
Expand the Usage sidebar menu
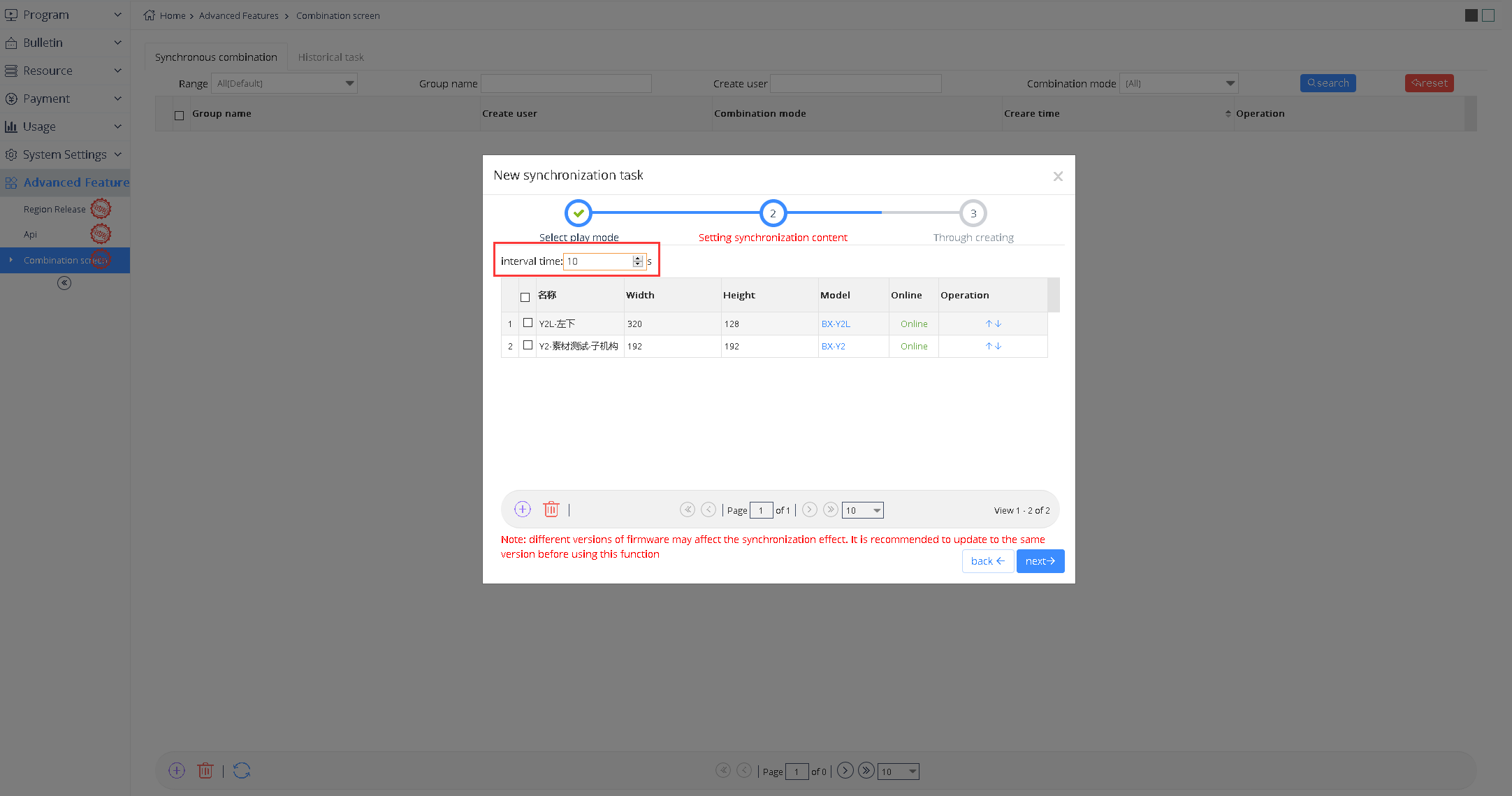[x=65, y=126]
